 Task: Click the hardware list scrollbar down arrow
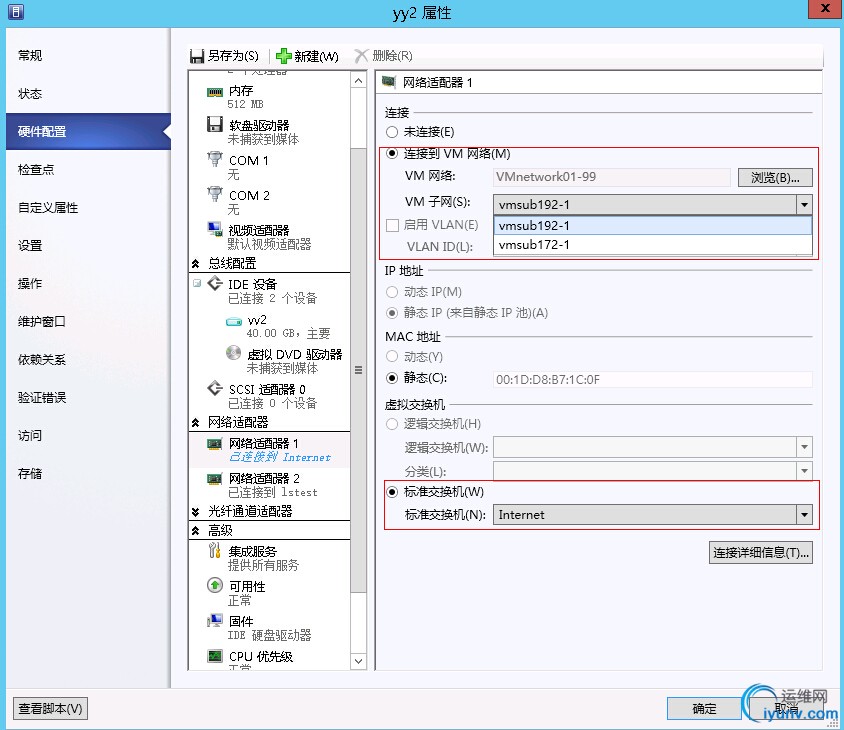coord(358,661)
